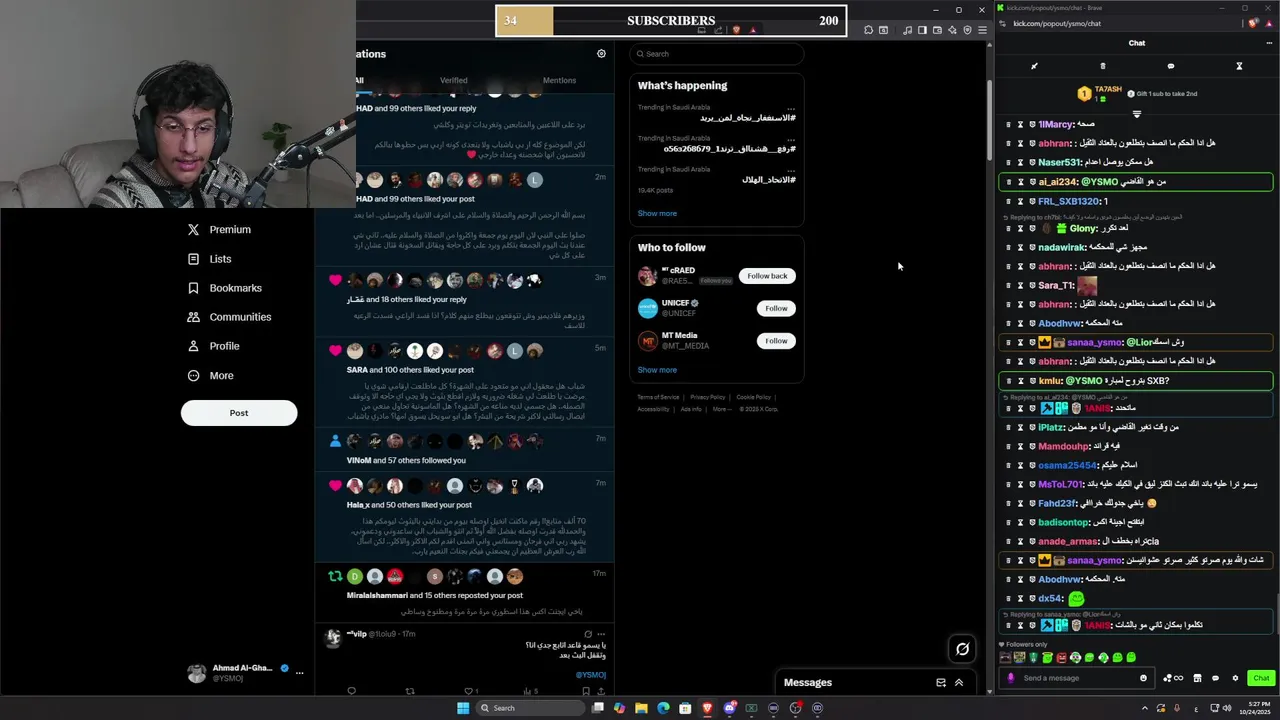
Task: Click the speech bubble icon in chat toolbar
Action: (x=1171, y=66)
